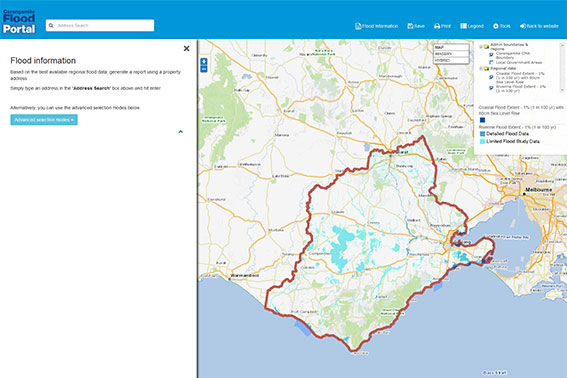Click the Save item in the header
The image size is (567, 378).
pyautogui.click(x=416, y=26)
